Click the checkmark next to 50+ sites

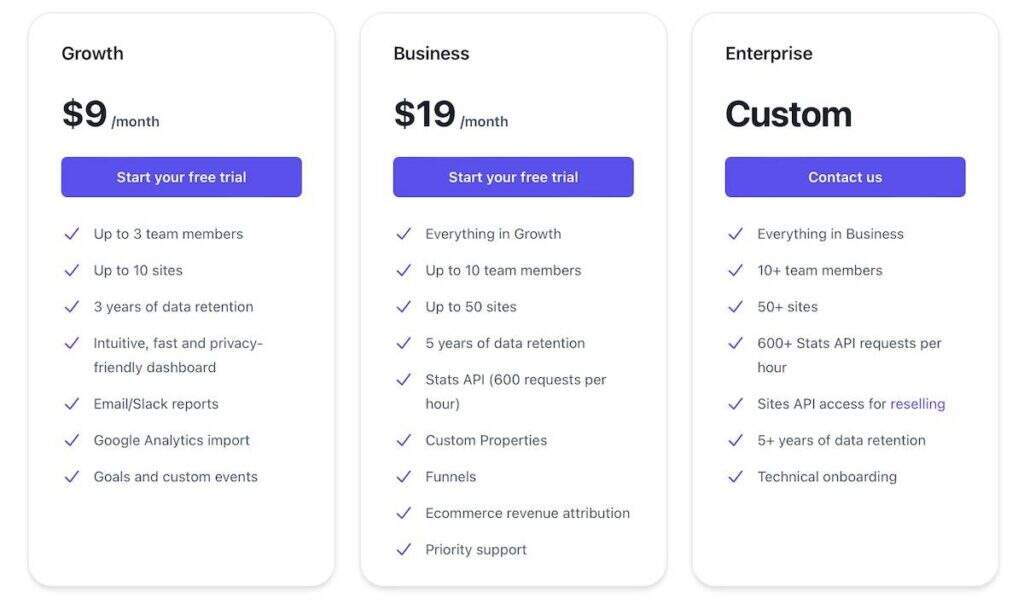[736, 307]
